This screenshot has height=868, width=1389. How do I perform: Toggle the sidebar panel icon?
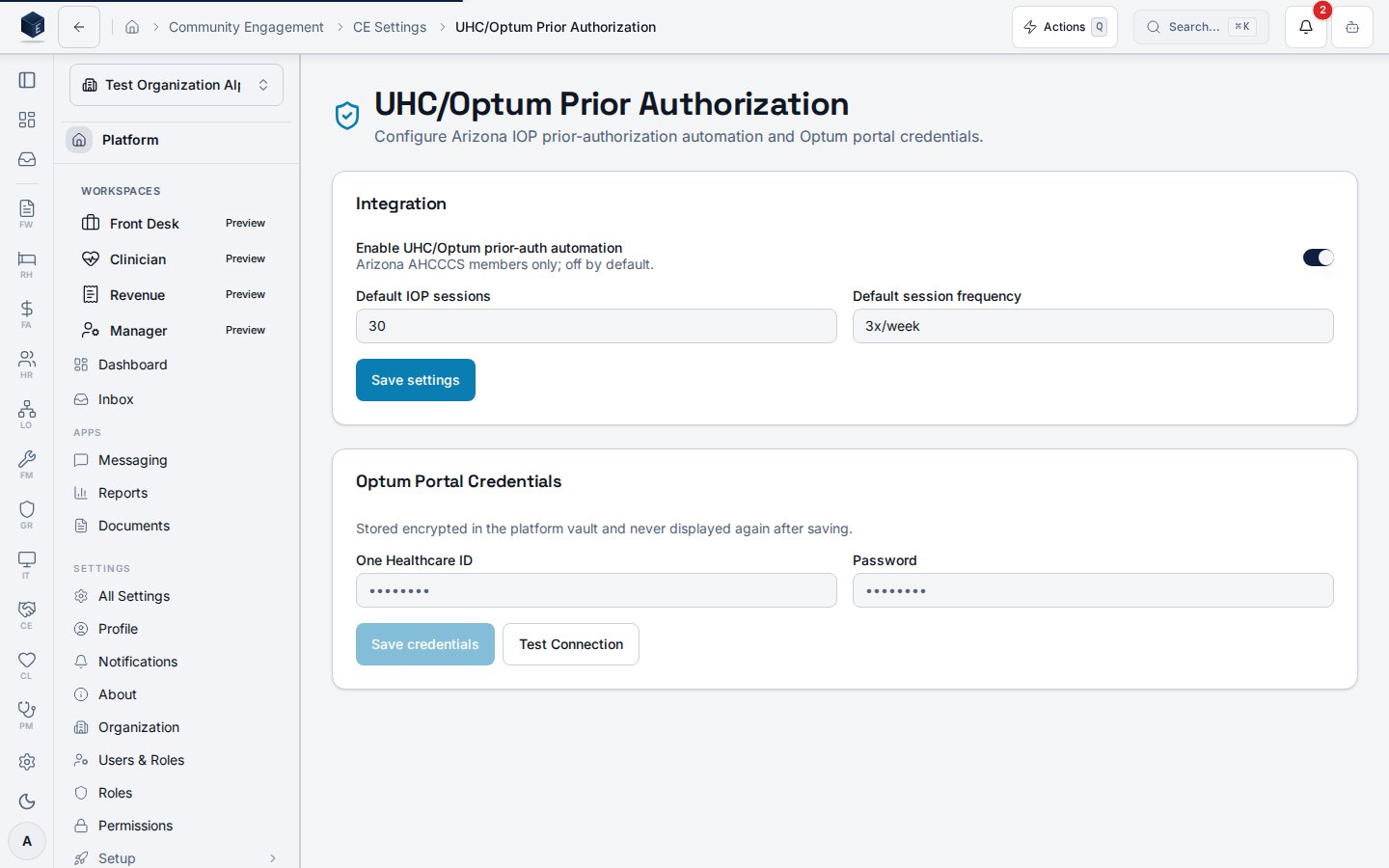[27, 80]
